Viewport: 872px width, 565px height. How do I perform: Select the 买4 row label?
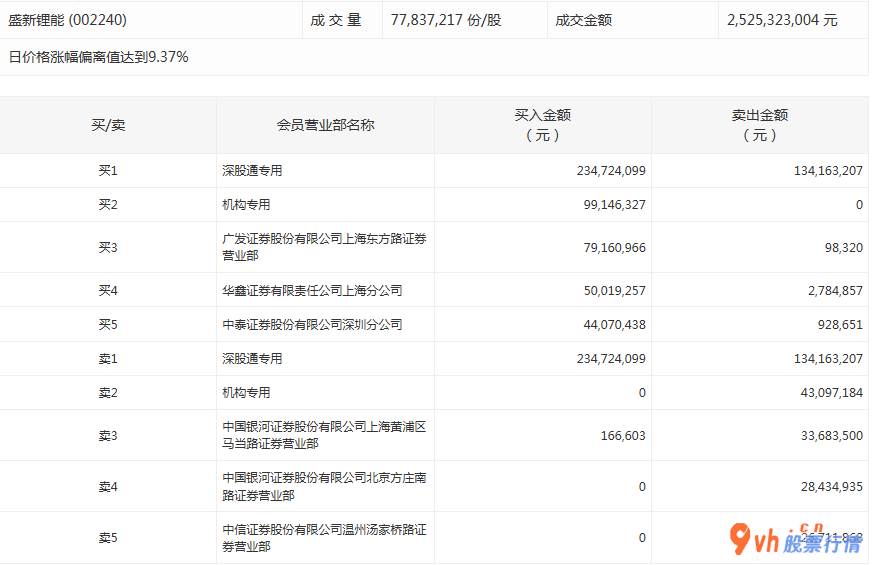(x=108, y=290)
